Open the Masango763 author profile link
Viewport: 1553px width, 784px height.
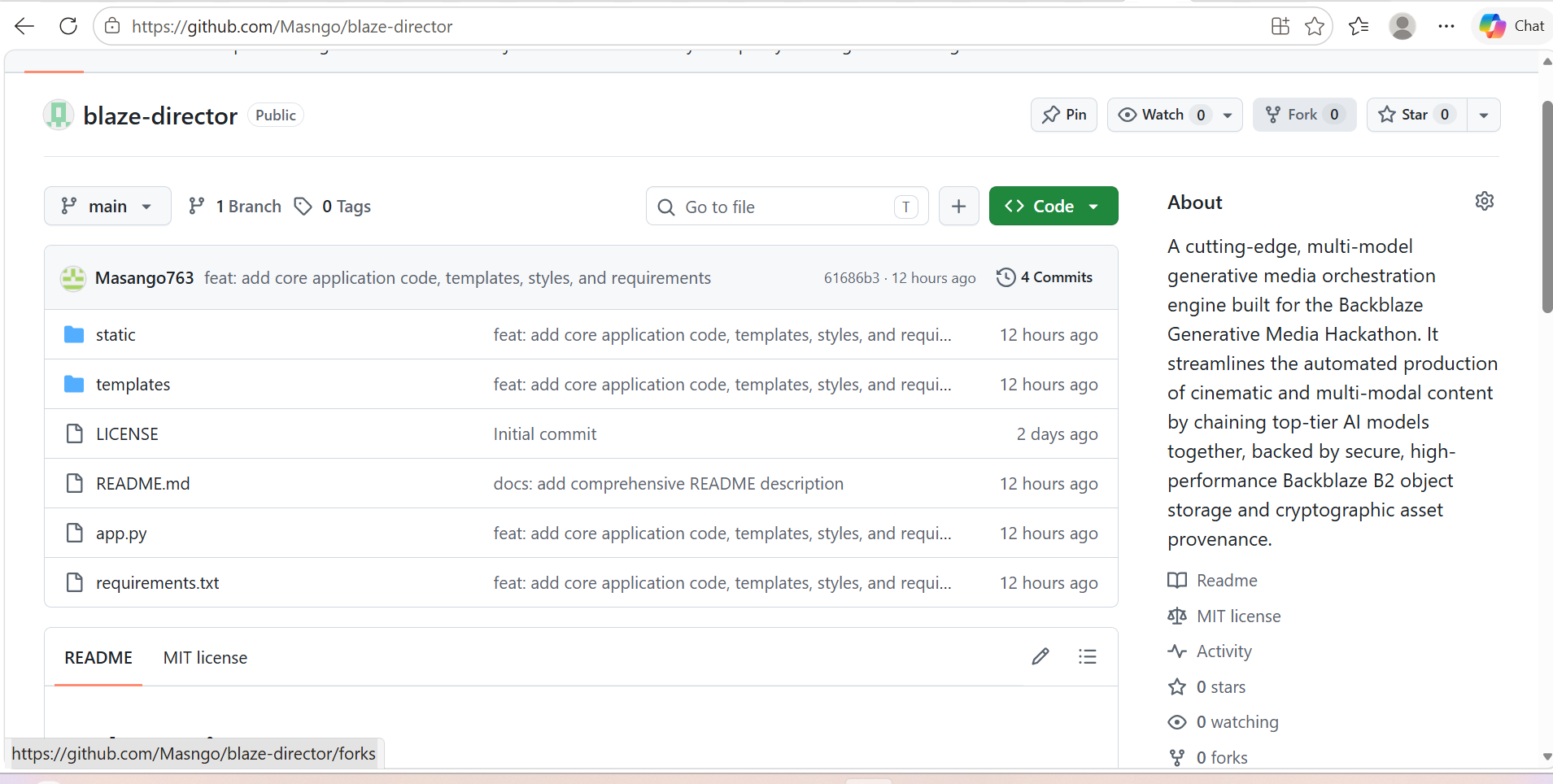tap(144, 277)
